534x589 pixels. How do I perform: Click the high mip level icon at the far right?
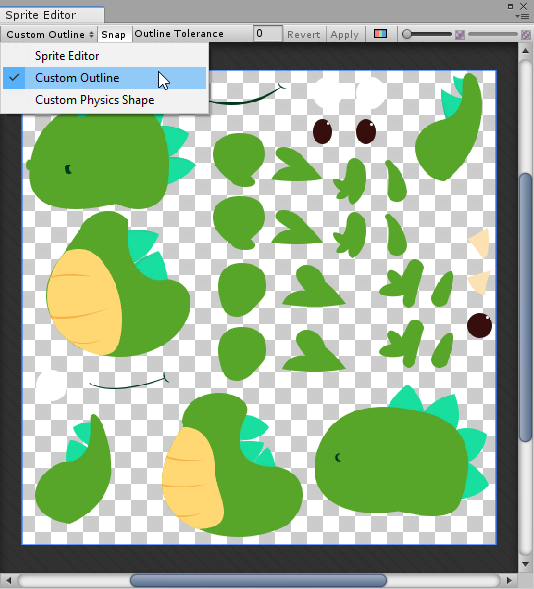pos(526,35)
